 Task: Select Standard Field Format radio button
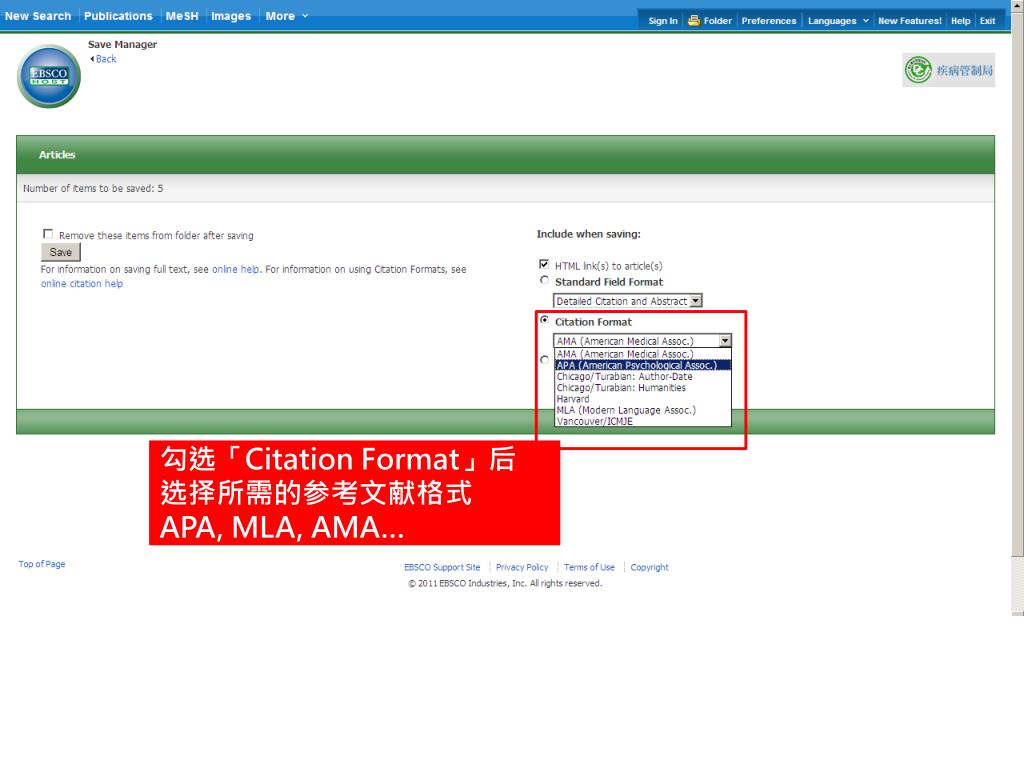(544, 280)
